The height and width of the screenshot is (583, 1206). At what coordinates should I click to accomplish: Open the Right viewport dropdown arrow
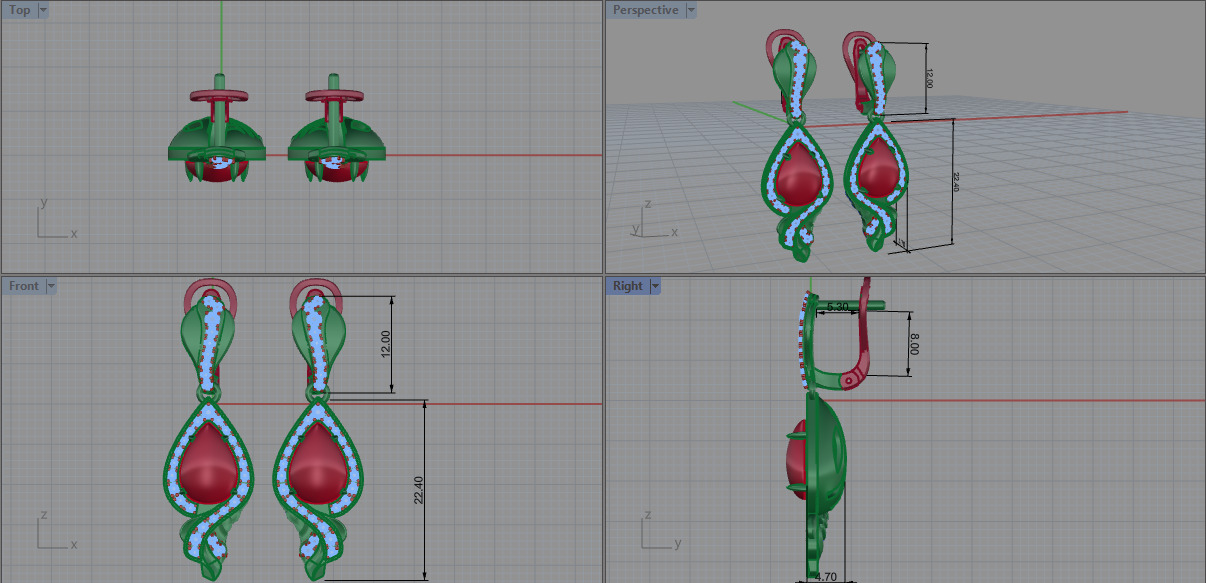[656, 286]
